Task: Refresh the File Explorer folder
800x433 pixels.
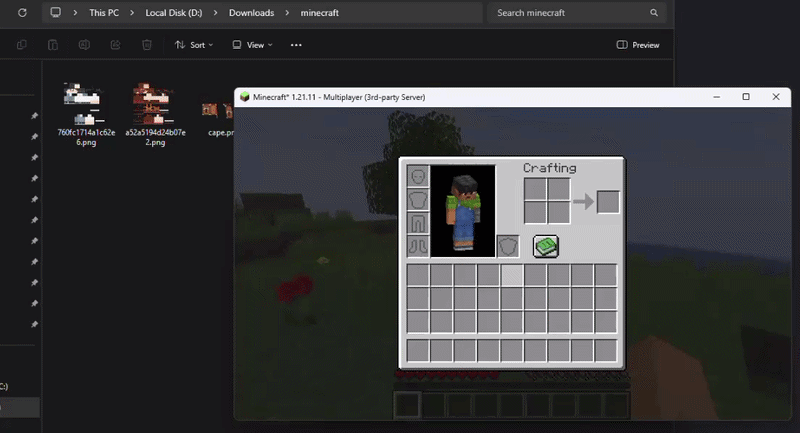Action: point(22,13)
